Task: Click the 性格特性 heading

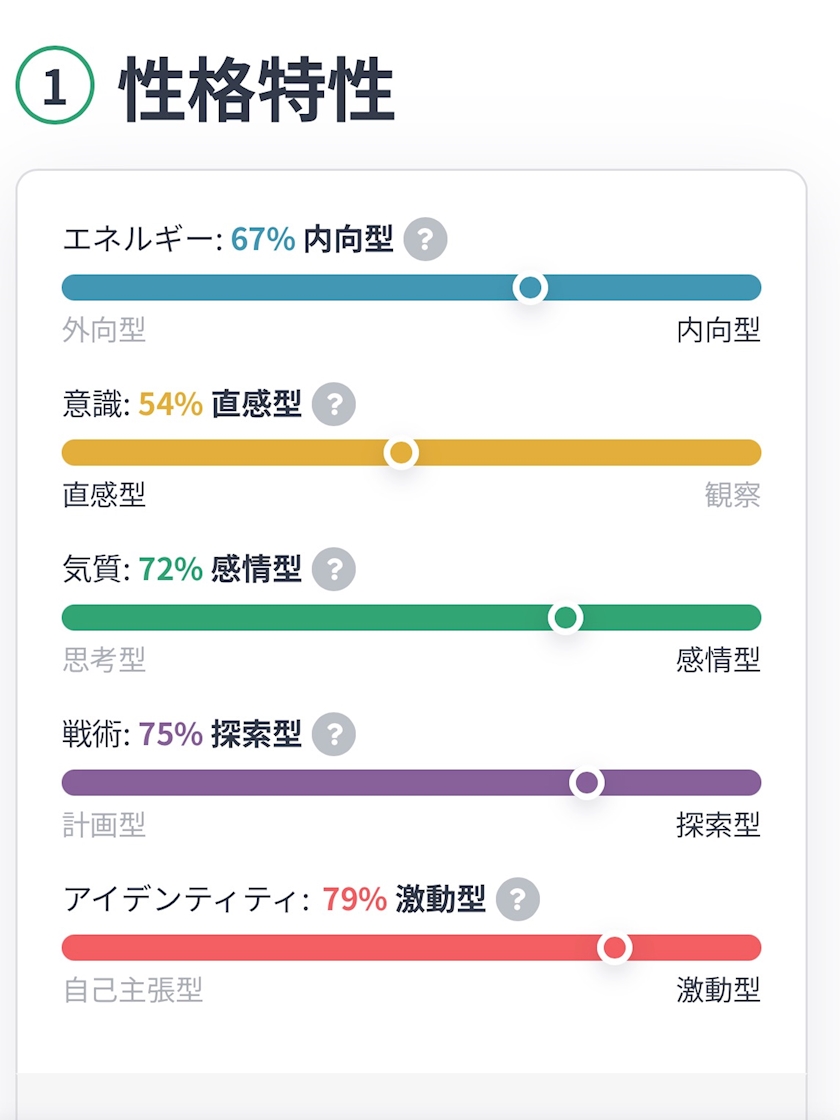Action: [257, 90]
